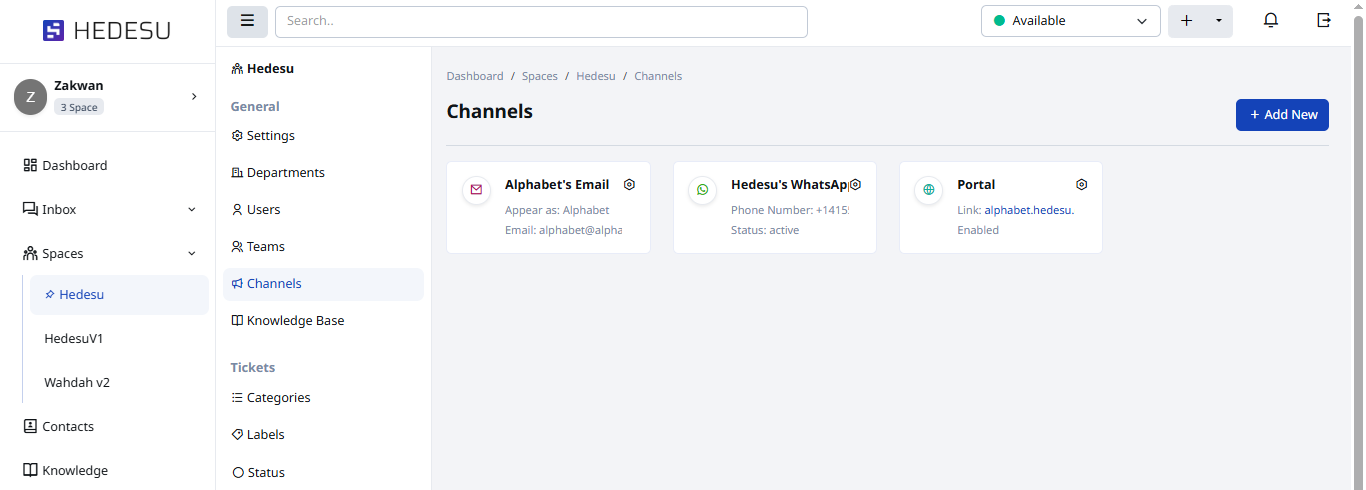Open the alphabet.hedesu portal link
1366x490 pixels.
pyautogui.click(x=1028, y=210)
